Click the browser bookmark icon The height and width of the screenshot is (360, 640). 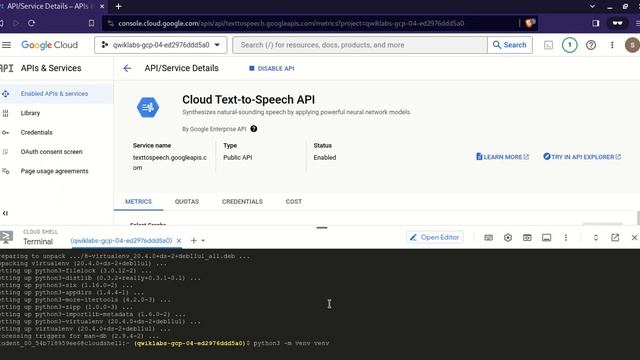tap(91, 23)
